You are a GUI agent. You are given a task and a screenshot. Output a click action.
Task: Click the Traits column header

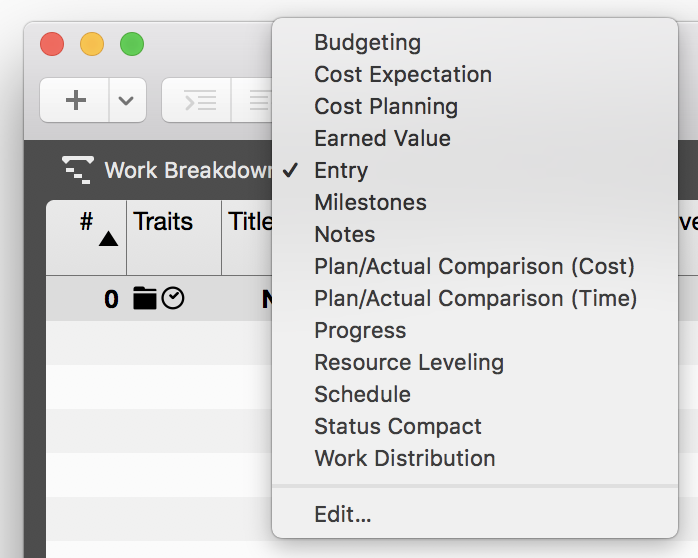tap(163, 221)
